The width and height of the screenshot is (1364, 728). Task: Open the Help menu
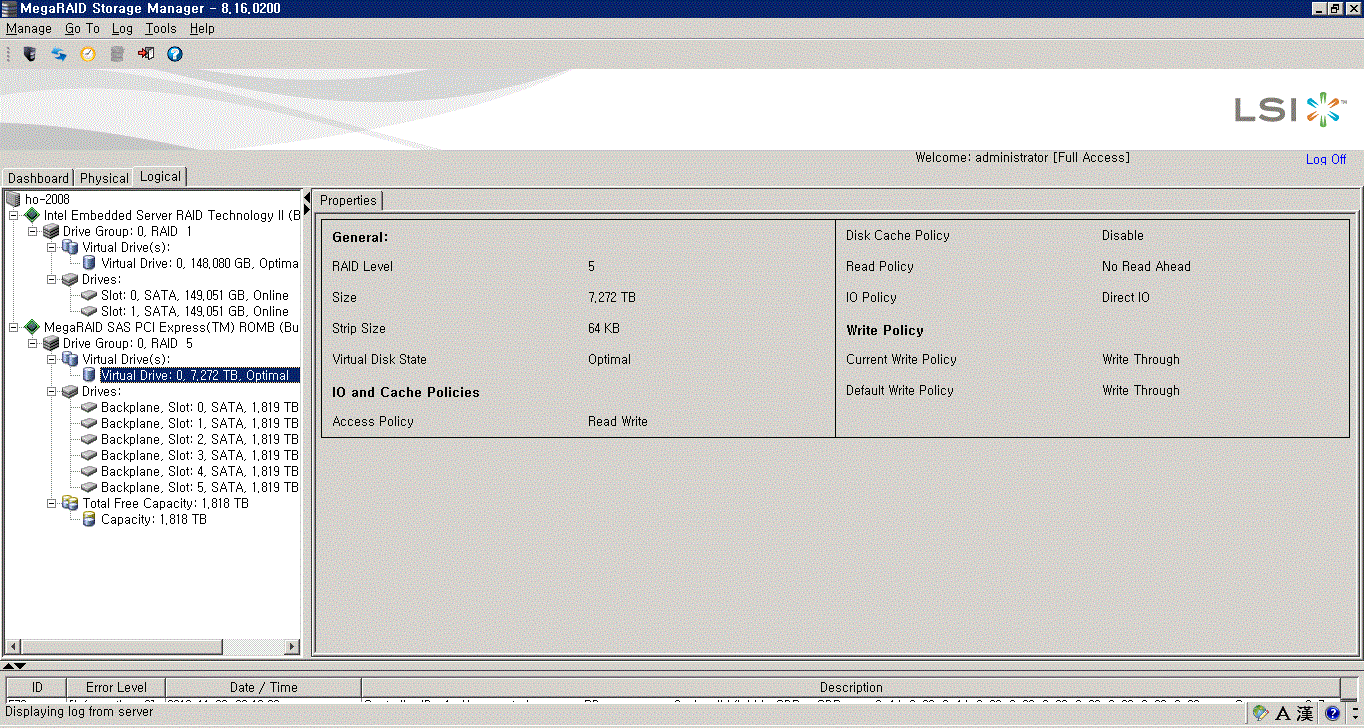(x=202, y=29)
